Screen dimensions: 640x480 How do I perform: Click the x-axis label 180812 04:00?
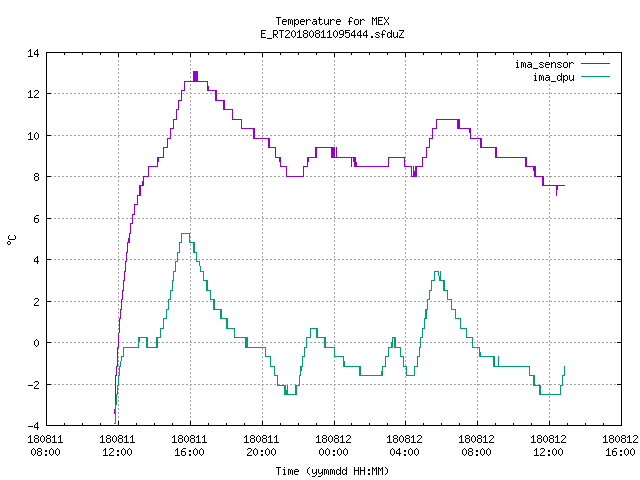(405, 446)
